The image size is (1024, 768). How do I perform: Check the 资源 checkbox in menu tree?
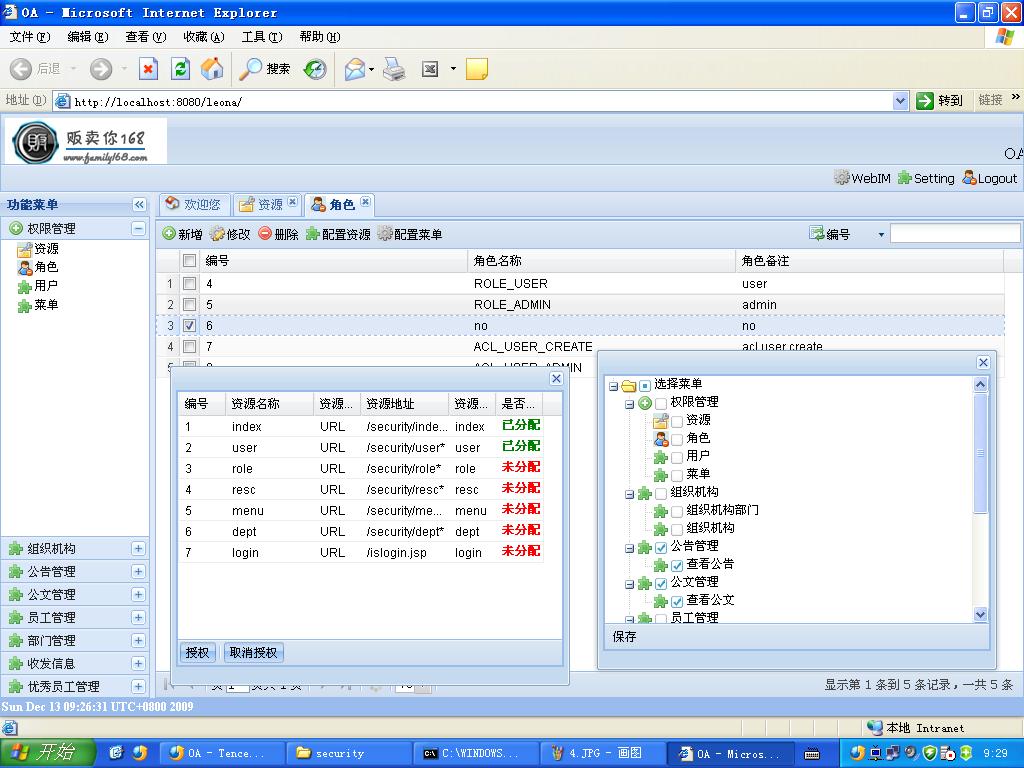pos(677,421)
